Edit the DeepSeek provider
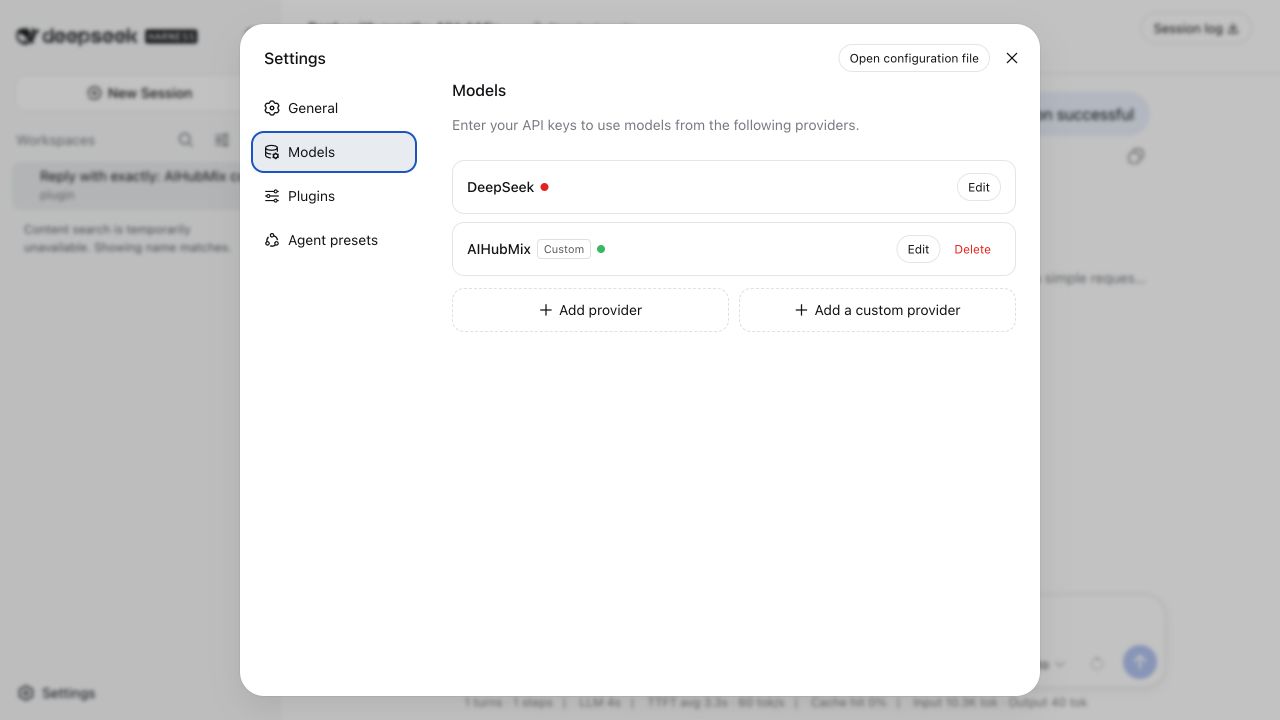Screen dimensions: 1280x720 [x=979, y=187]
